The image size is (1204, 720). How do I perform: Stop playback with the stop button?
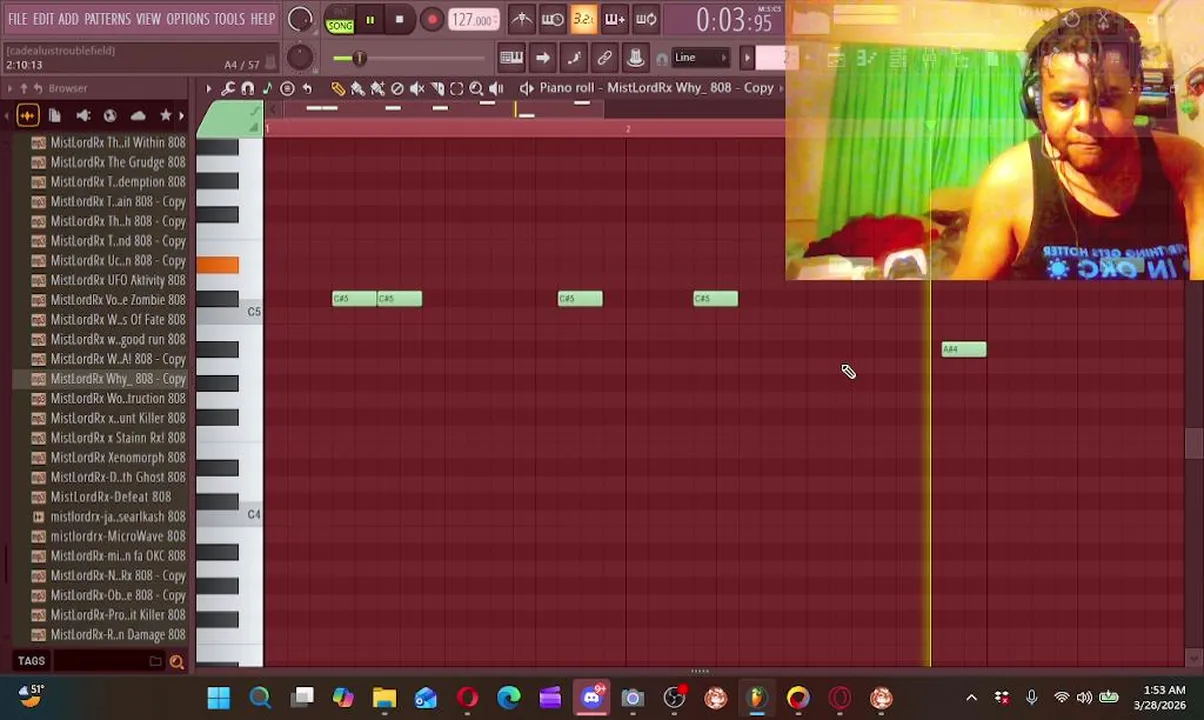point(400,19)
